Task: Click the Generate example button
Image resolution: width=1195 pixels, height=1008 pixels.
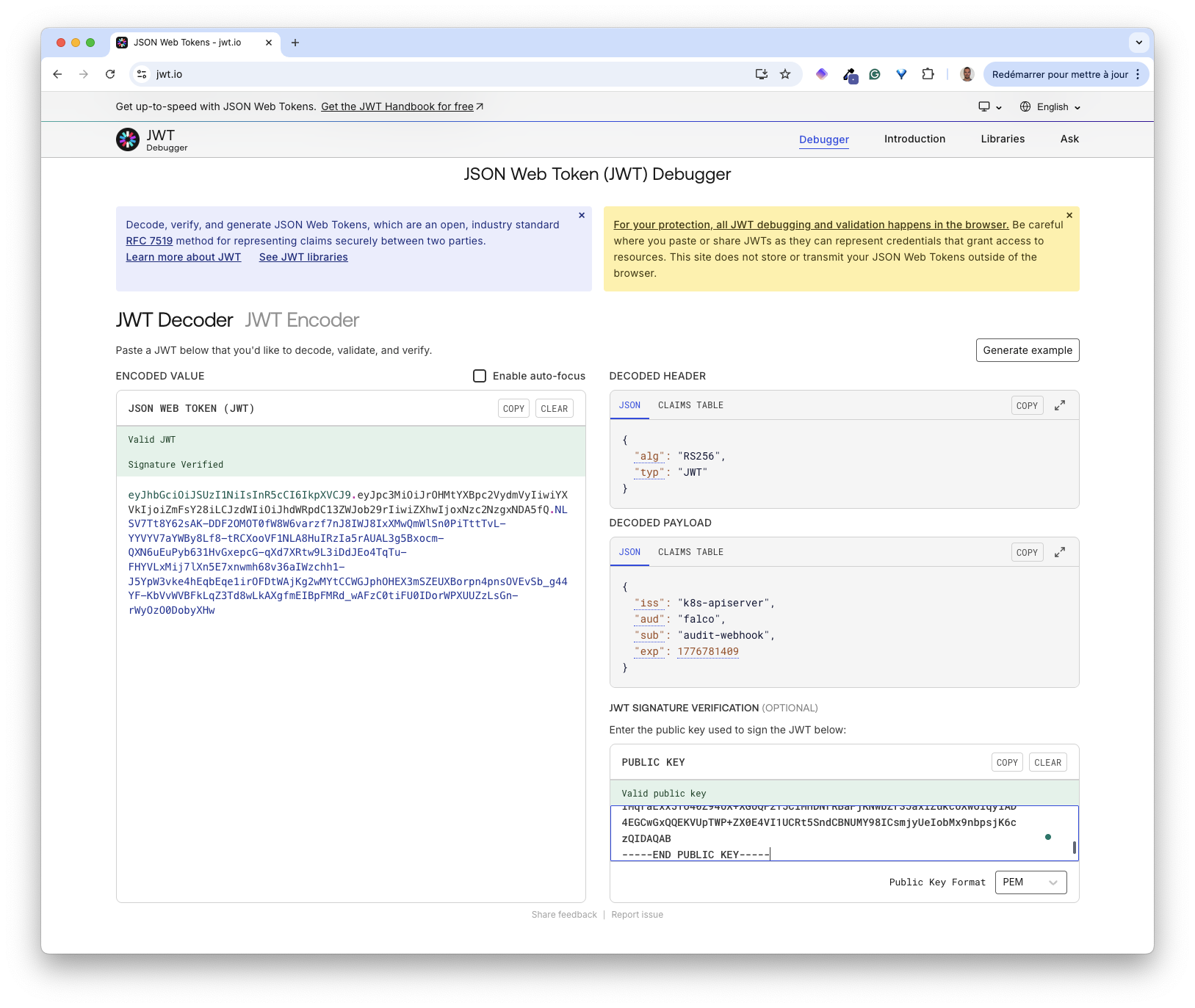Action: (1027, 350)
